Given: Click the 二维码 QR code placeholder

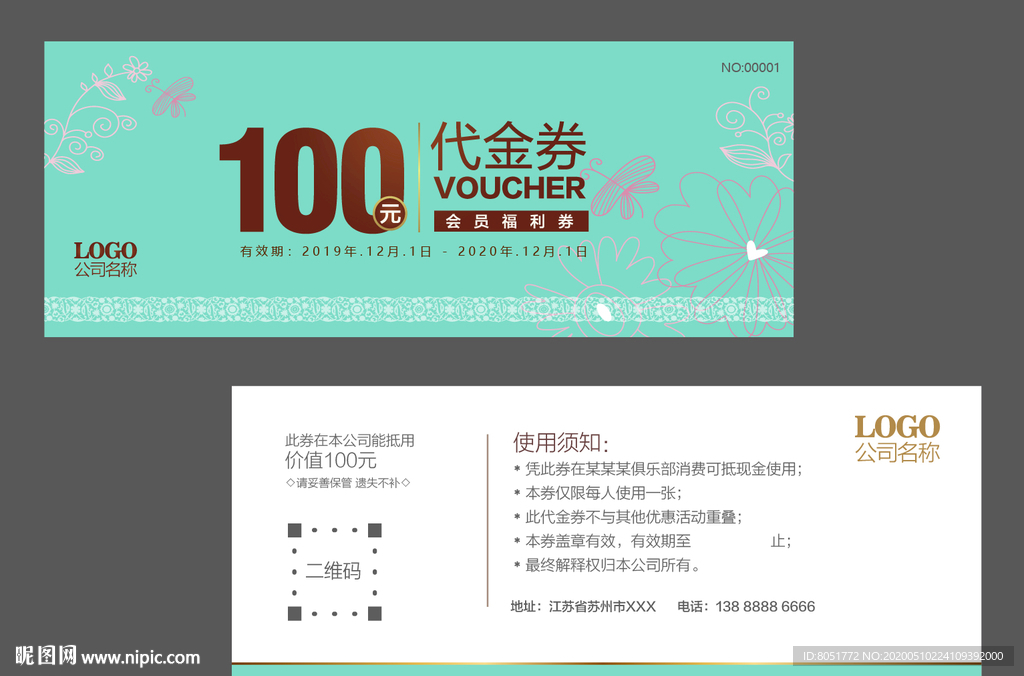Looking at the screenshot, I should click(333, 570).
